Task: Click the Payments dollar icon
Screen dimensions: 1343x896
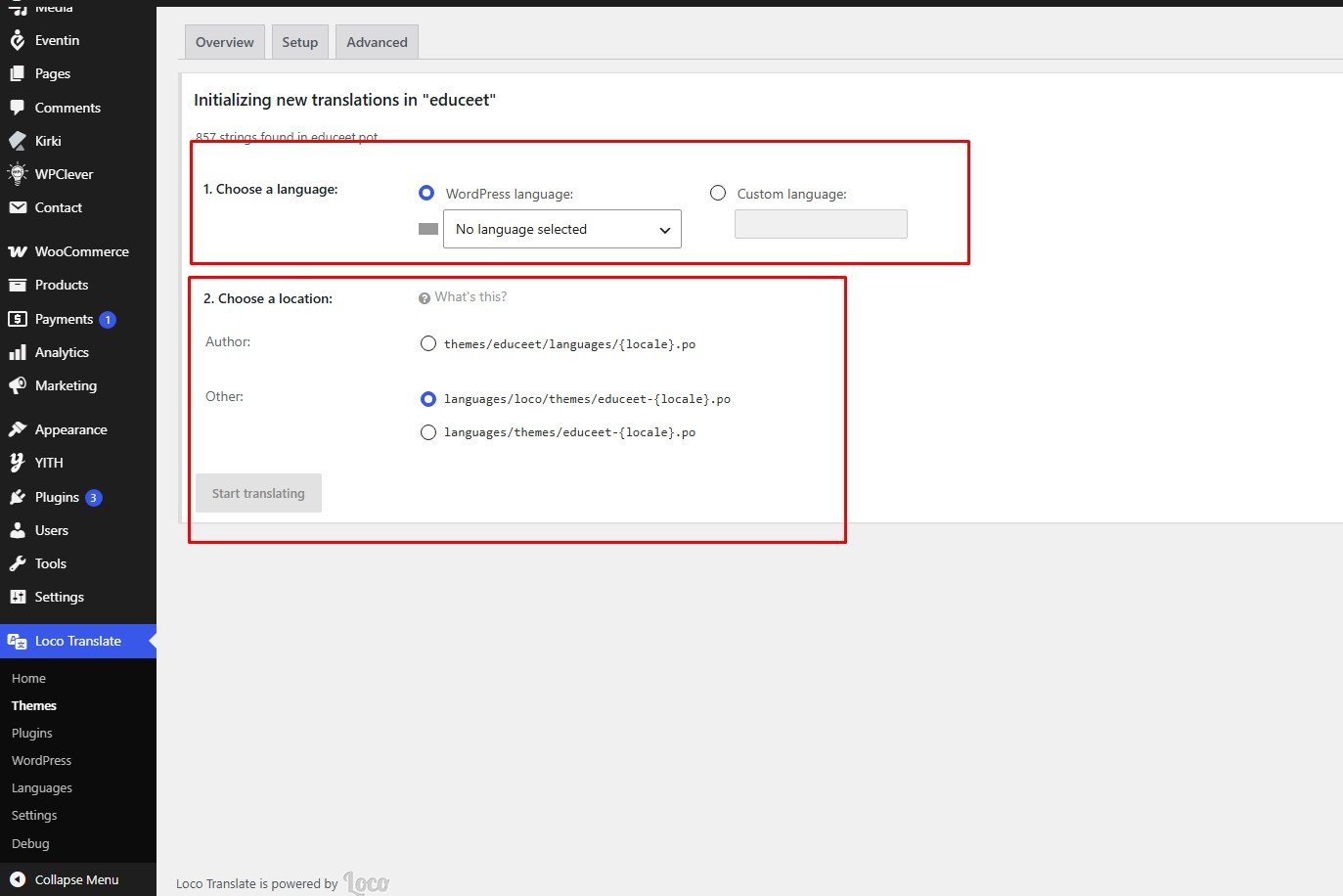Action: 17,319
